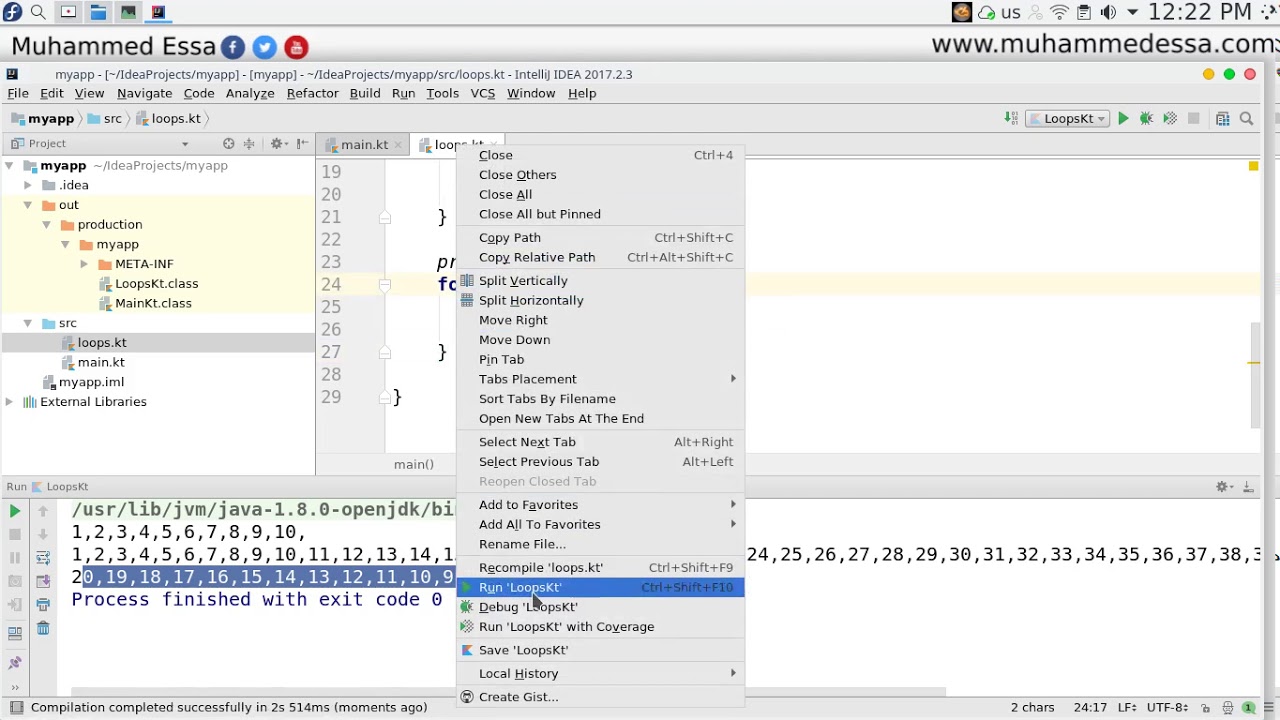Click the src breadcrumb in navigation bar
Image resolution: width=1280 pixels, height=720 pixels.
(x=104, y=119)
